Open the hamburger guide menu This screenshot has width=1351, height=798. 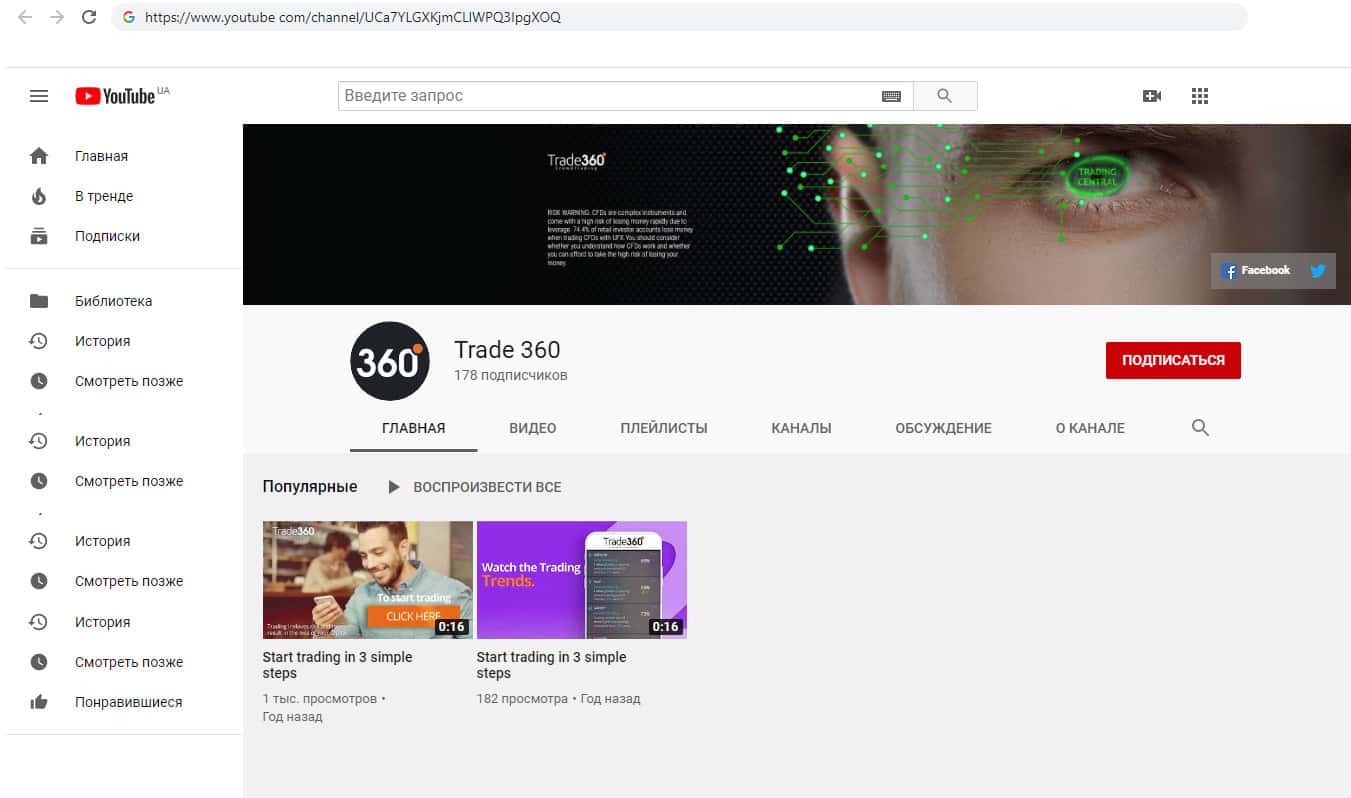39,96
